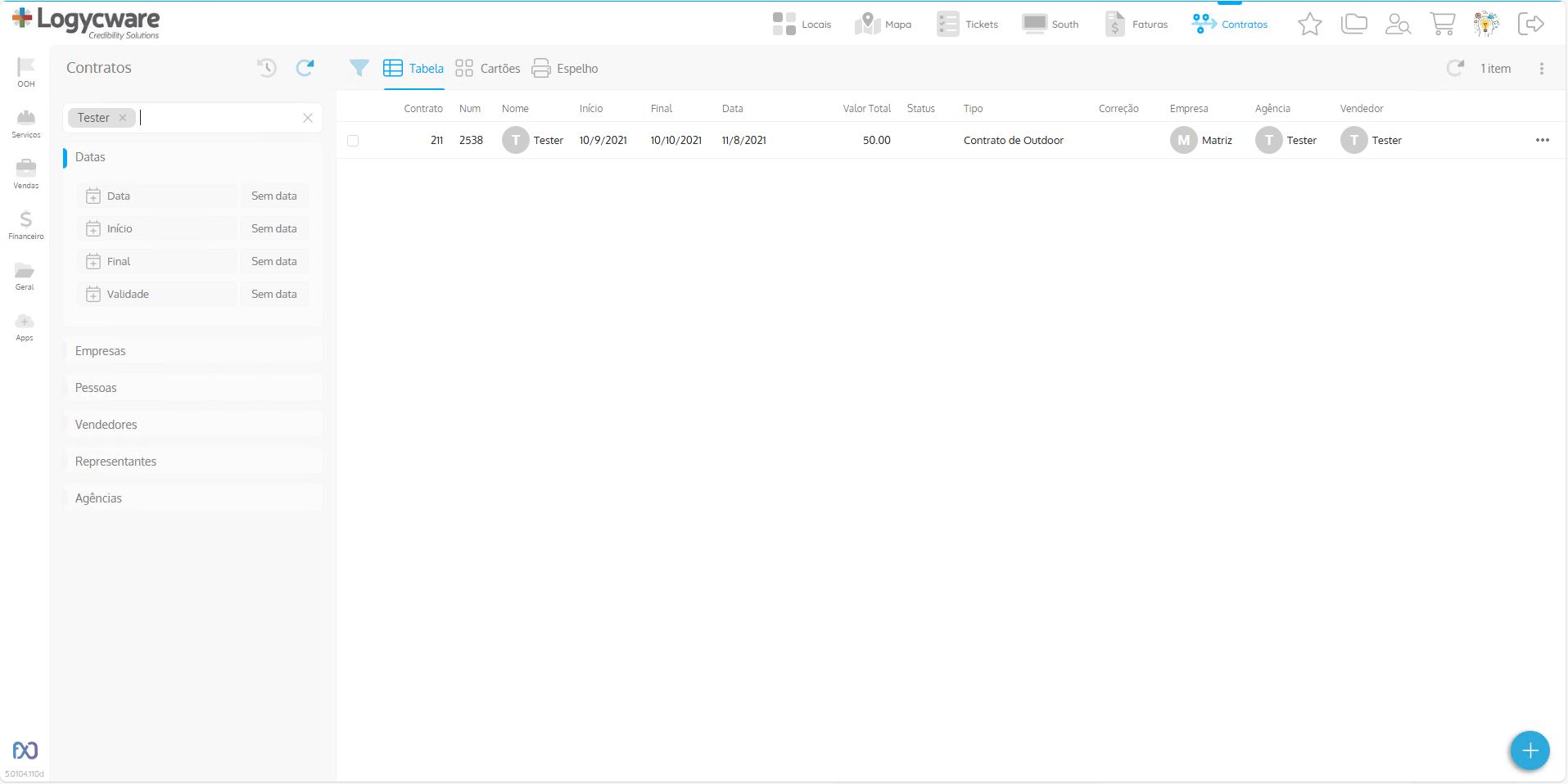Screen dimensions: 1568x784
Task: Click the 10/10/2021 final date cell
Action: (x=676, y=141)
